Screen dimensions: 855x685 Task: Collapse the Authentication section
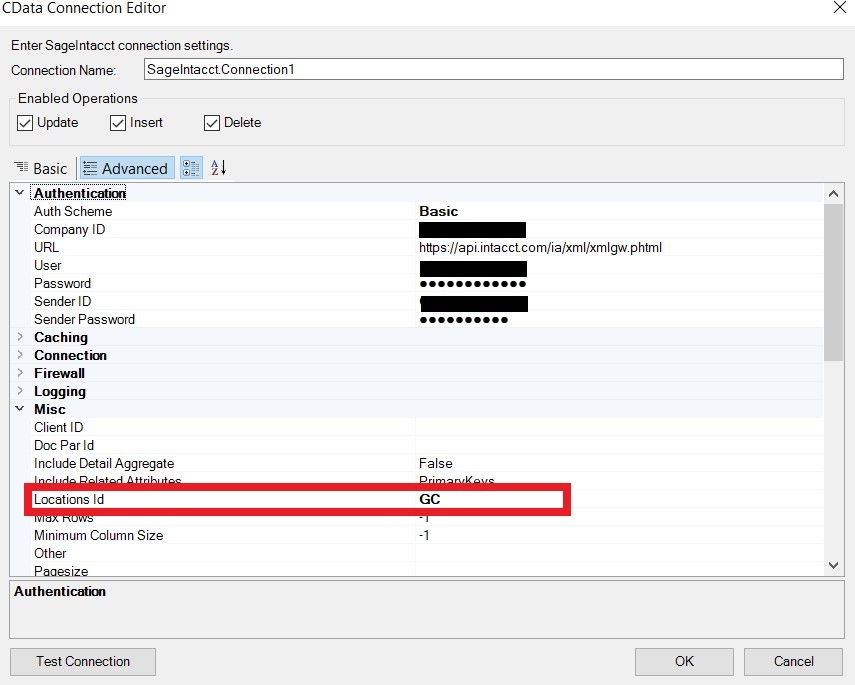pyautogui.click(x=20, y=193)
